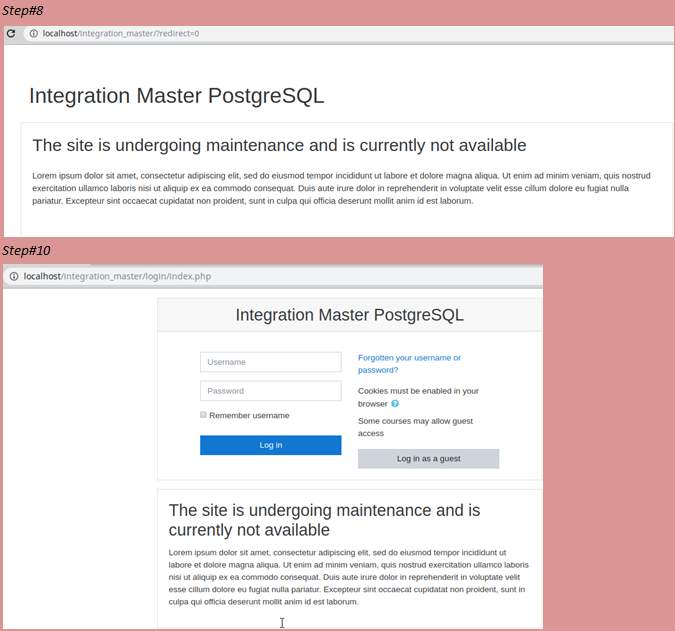Click the large Integration Master PostgreSQL heading in Step#8
The image size is (675, 631).
coord(176,96)
